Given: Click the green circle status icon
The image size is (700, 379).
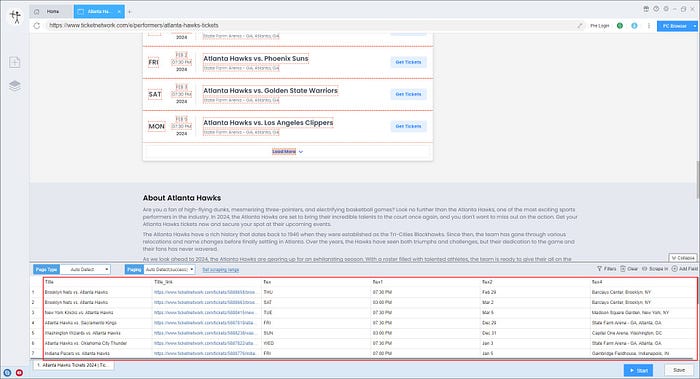Looking at the screenshot, I should coord(620,26).
